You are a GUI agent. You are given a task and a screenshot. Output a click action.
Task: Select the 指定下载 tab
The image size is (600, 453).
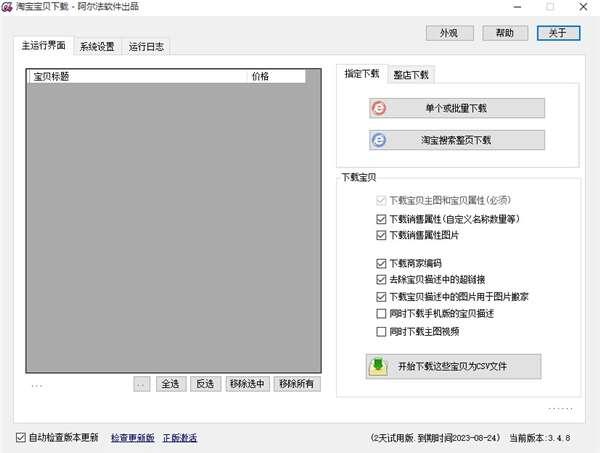(x=362, y=73)
